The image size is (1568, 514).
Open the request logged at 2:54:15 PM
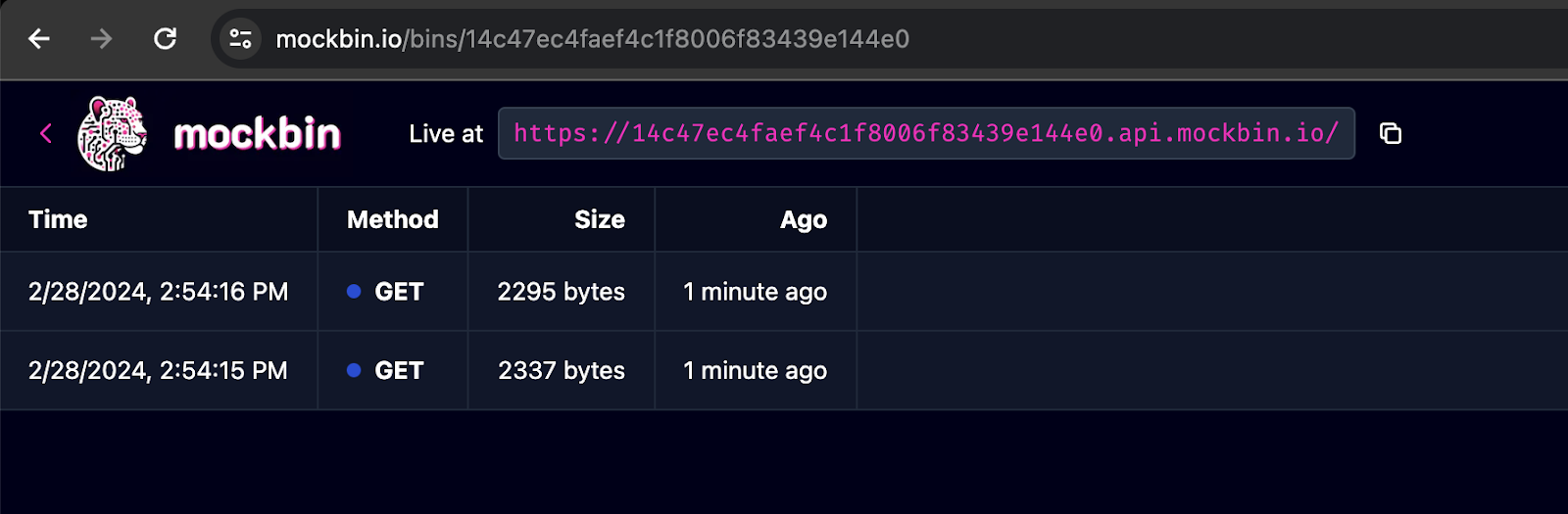pos(784,371)
